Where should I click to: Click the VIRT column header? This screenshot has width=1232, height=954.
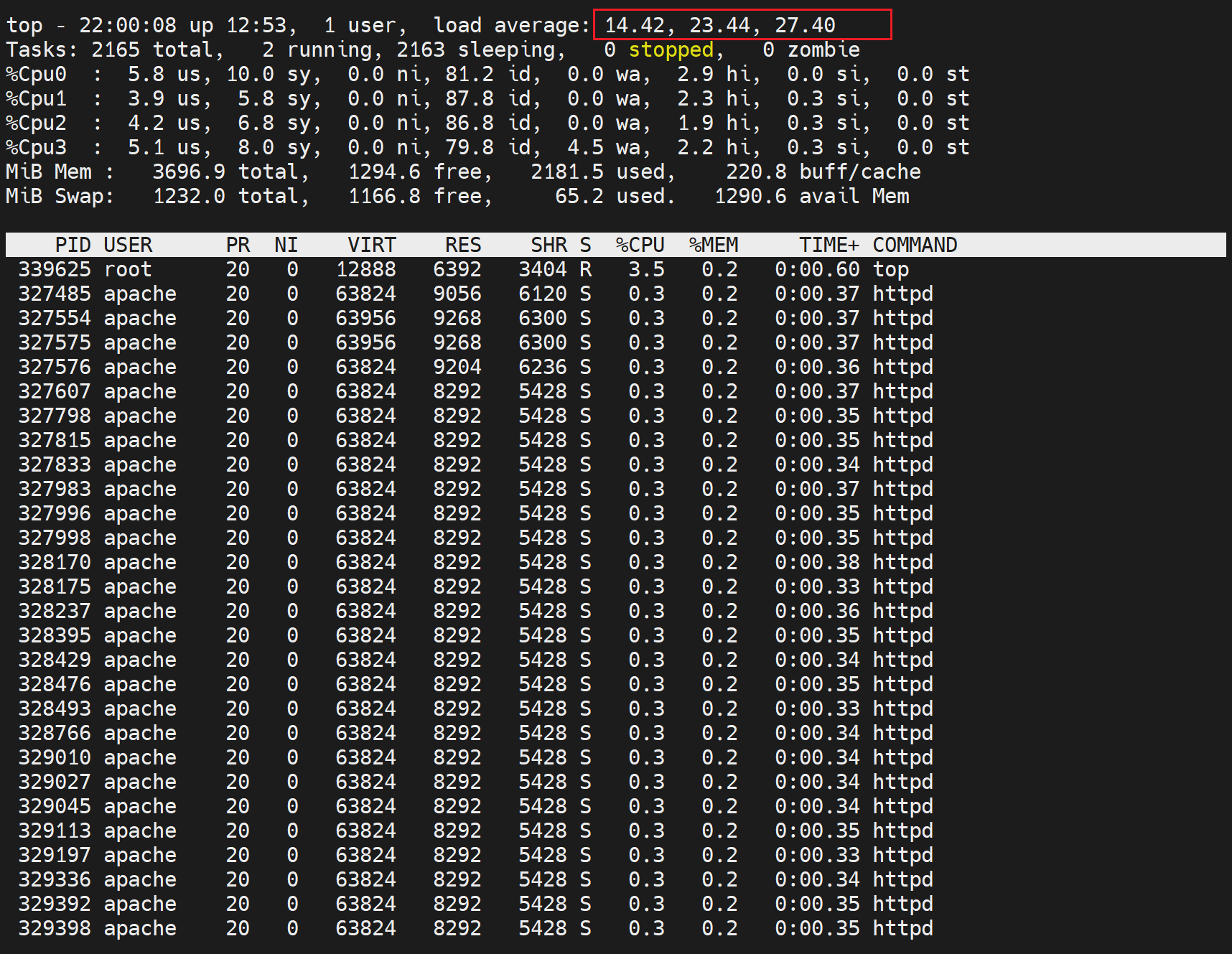(371, 245)
